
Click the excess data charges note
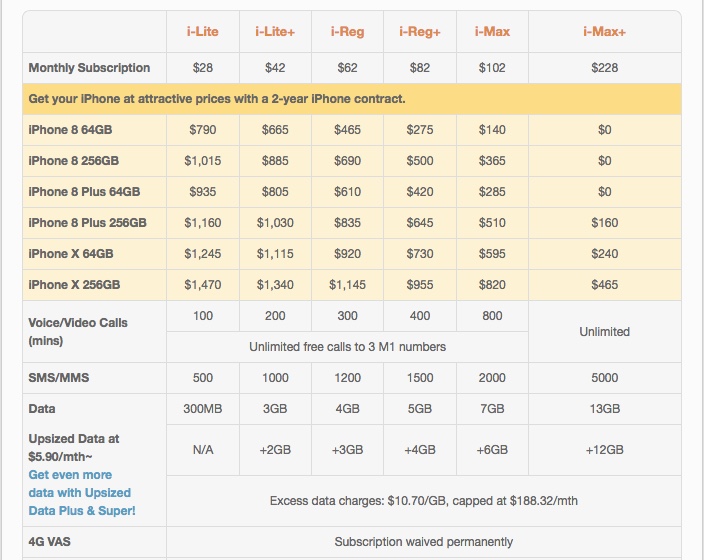pyautogui.click(x=424, y=501)
